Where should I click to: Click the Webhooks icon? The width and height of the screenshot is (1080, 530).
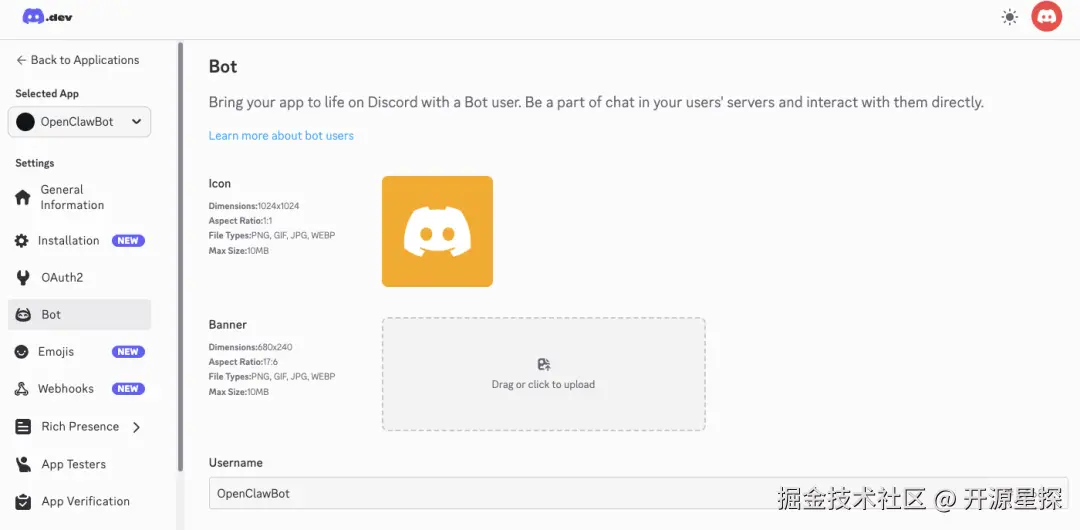point(22,389)
